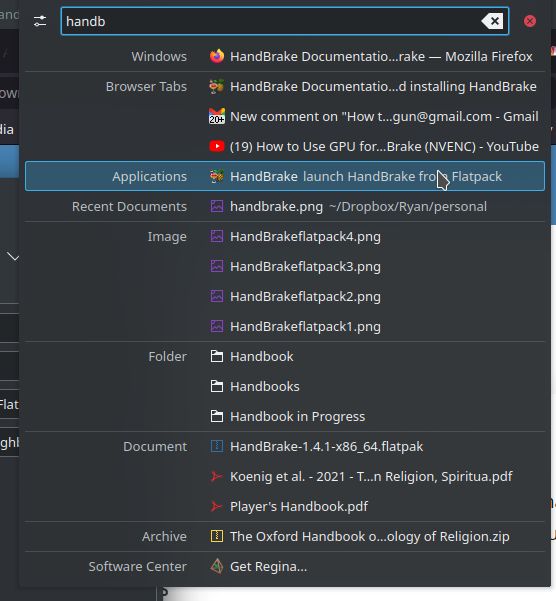Click the Software Center category label
This screenshot has width=556, height=601.
138,567
